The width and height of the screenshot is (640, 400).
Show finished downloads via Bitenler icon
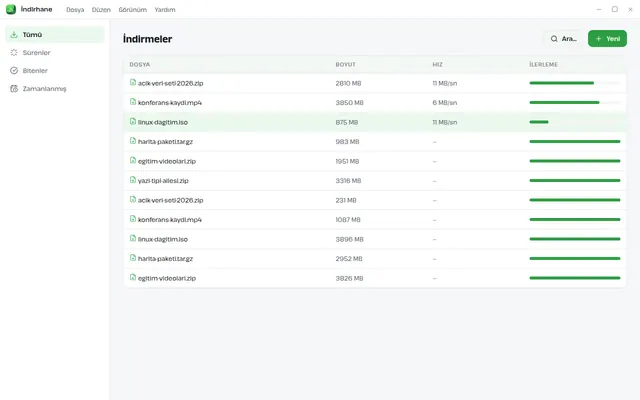(x=14, y=71)
